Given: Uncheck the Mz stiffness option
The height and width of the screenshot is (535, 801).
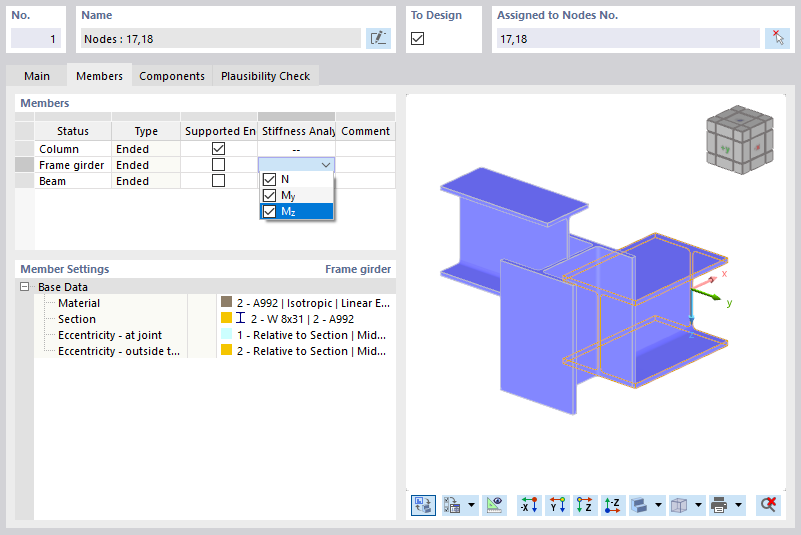Looking at the screenshot, I should (x=269, y=211).
